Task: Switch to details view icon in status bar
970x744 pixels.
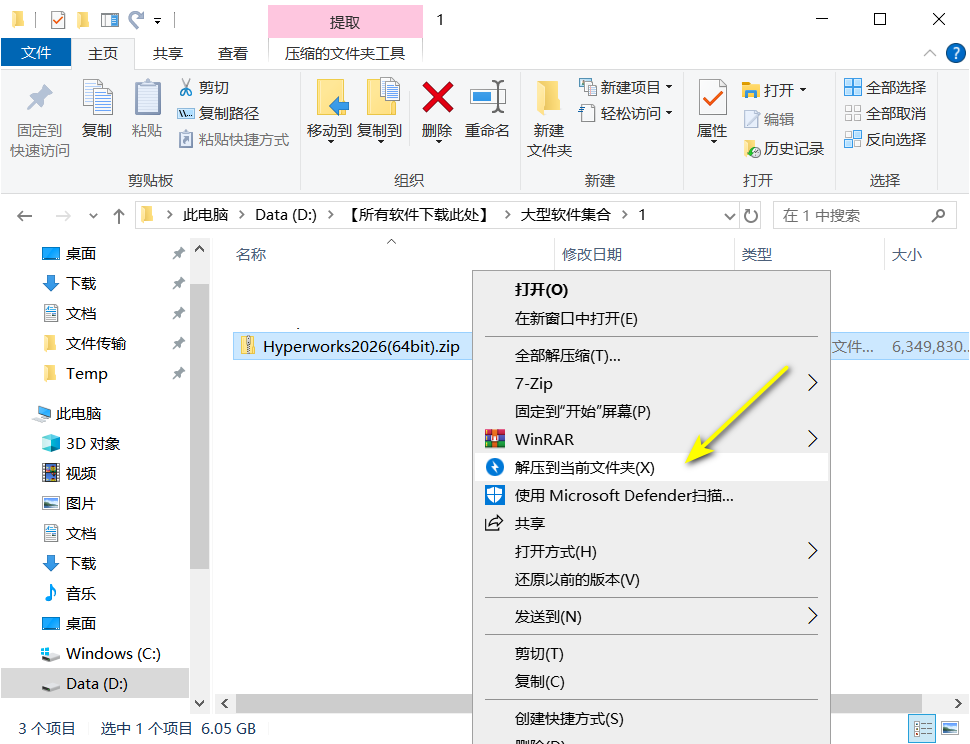Action: pyautogui.click(x=922, y=729)
